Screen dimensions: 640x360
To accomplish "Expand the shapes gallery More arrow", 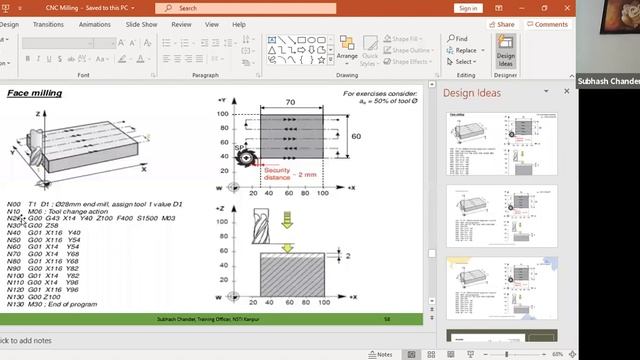I will click(x=331, y=60).
